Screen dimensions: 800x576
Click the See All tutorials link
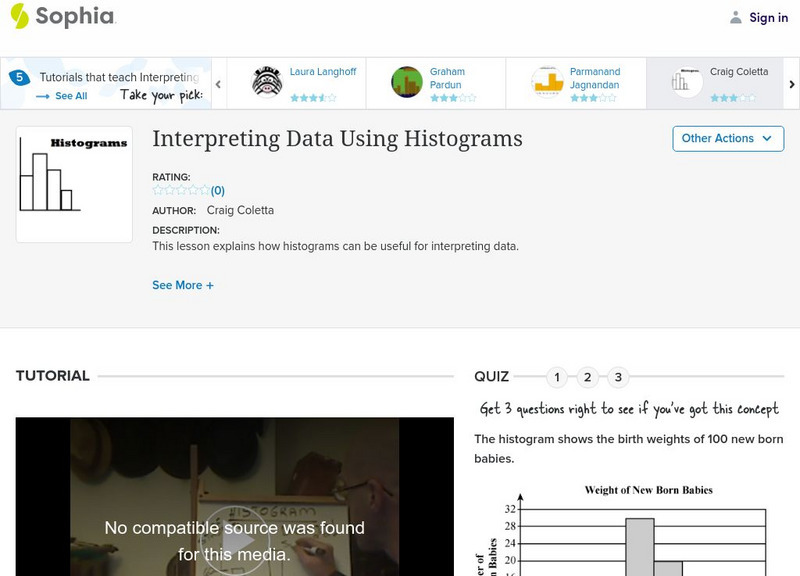62,96
